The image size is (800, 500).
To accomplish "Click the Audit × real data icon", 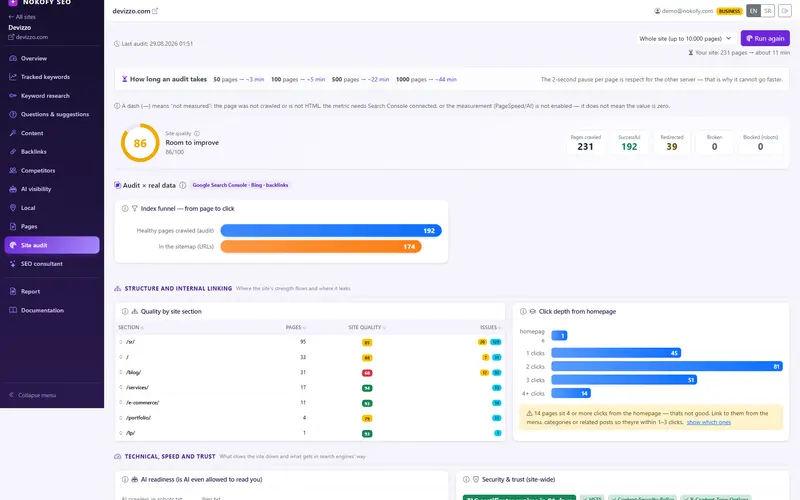I will [x=117, y=185].
